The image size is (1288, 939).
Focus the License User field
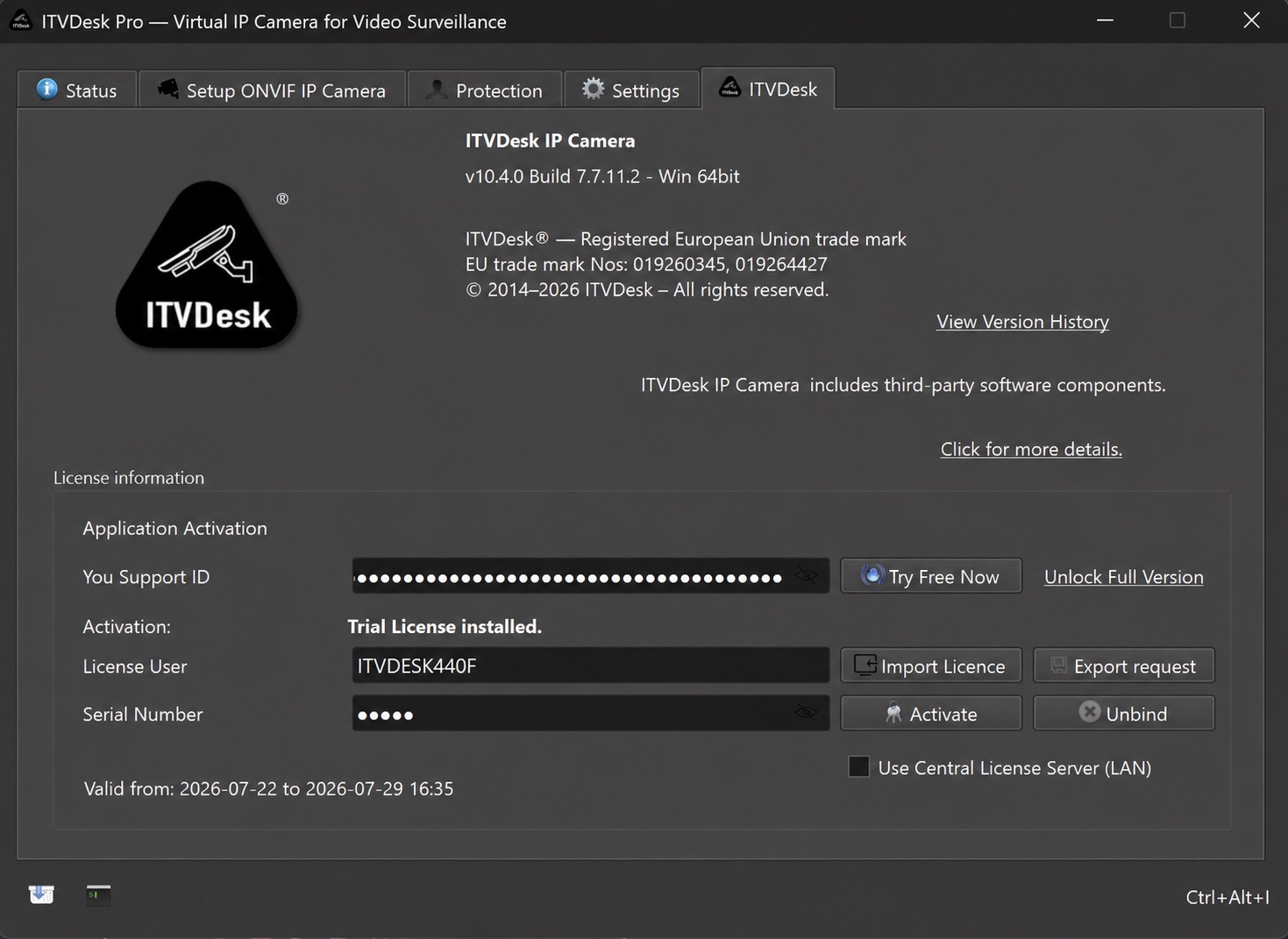tap(590, 665)
